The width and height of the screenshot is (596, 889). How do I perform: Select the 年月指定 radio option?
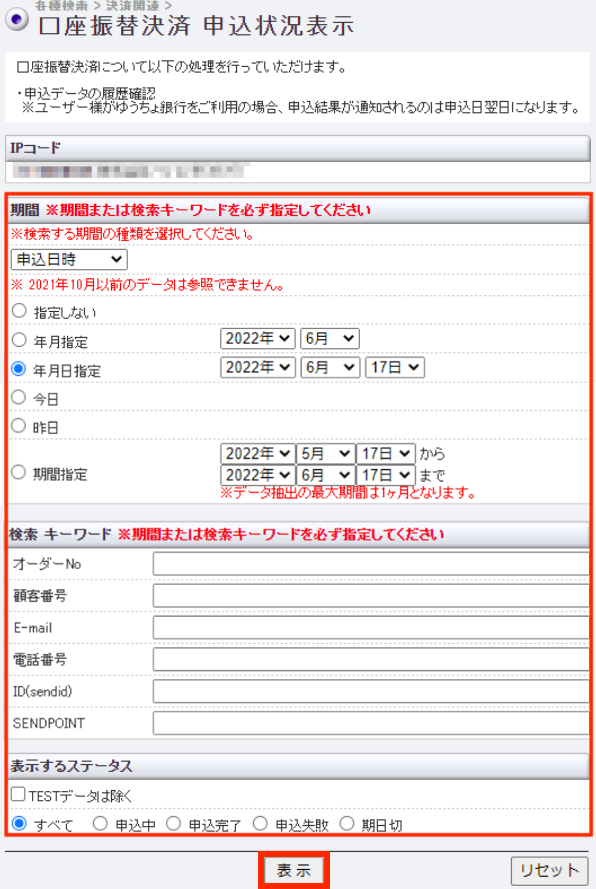tap(19, 340)
